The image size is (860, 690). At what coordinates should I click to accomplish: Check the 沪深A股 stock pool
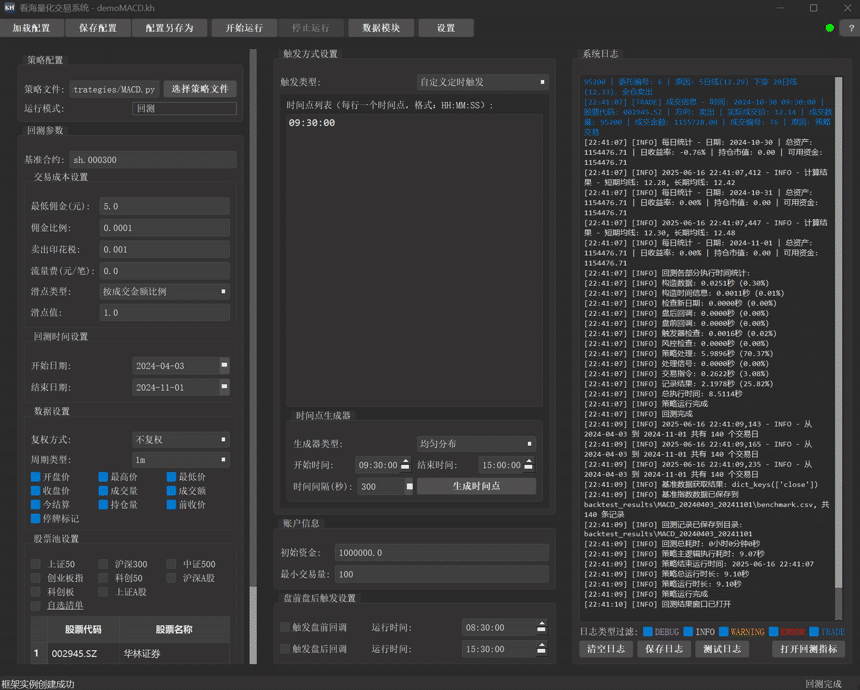click(171, 578)
